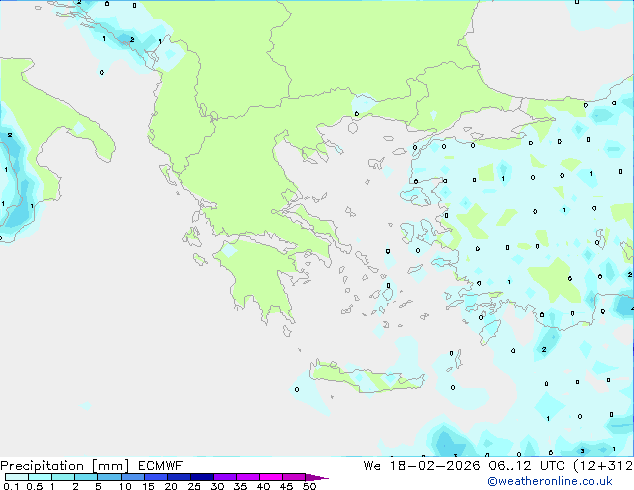Click the 'Precipitation' title text
The width and height of the screenshot is (634, 490).
pos(42,466)
